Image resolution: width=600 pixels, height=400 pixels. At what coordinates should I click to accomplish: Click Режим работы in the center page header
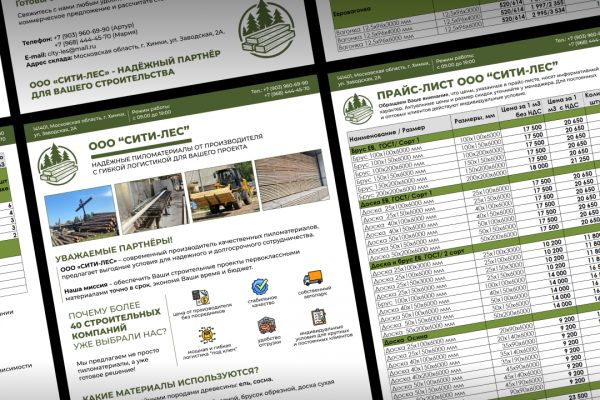[151, 112]
